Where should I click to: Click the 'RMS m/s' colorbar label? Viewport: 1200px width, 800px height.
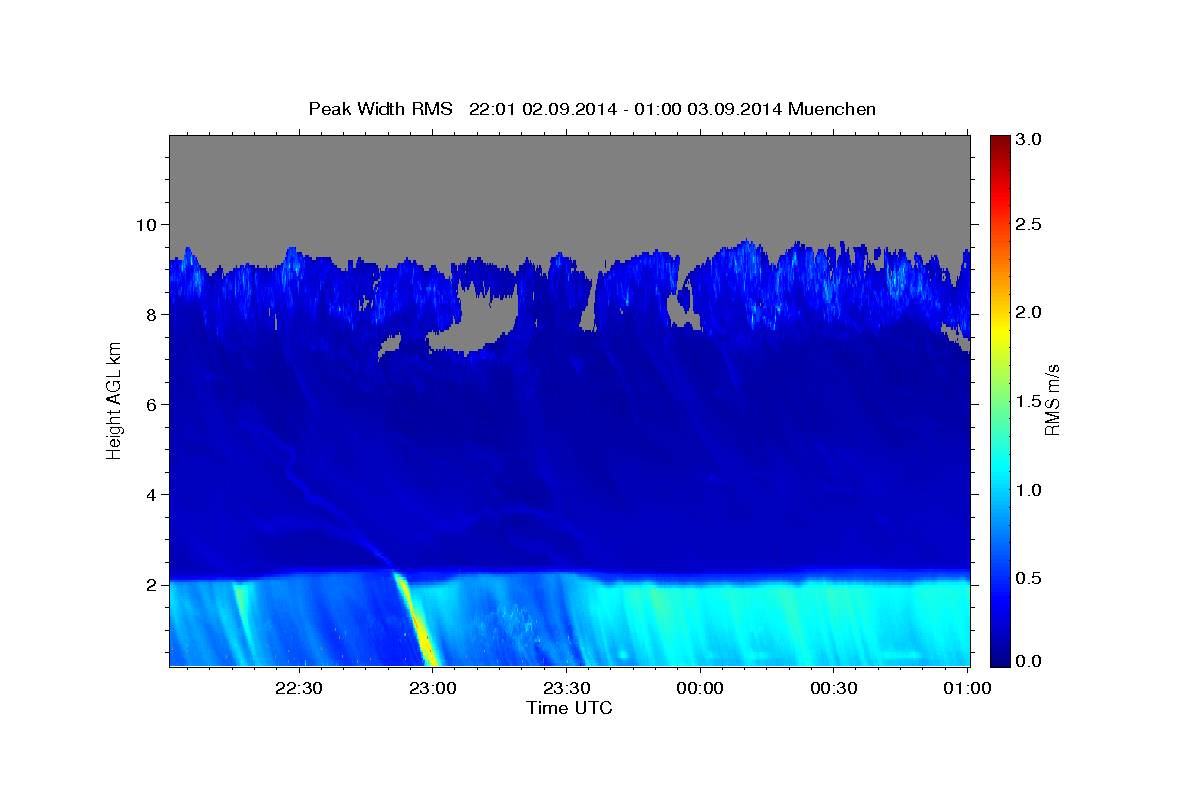1052,400
